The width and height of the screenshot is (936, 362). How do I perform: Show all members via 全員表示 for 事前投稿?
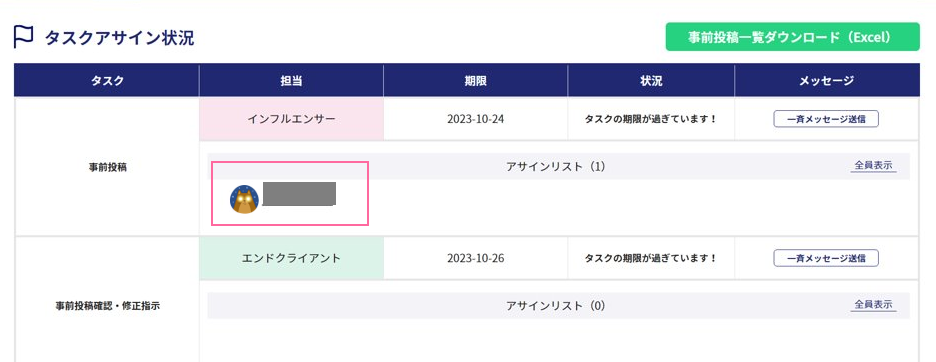[x=873, y=166]
